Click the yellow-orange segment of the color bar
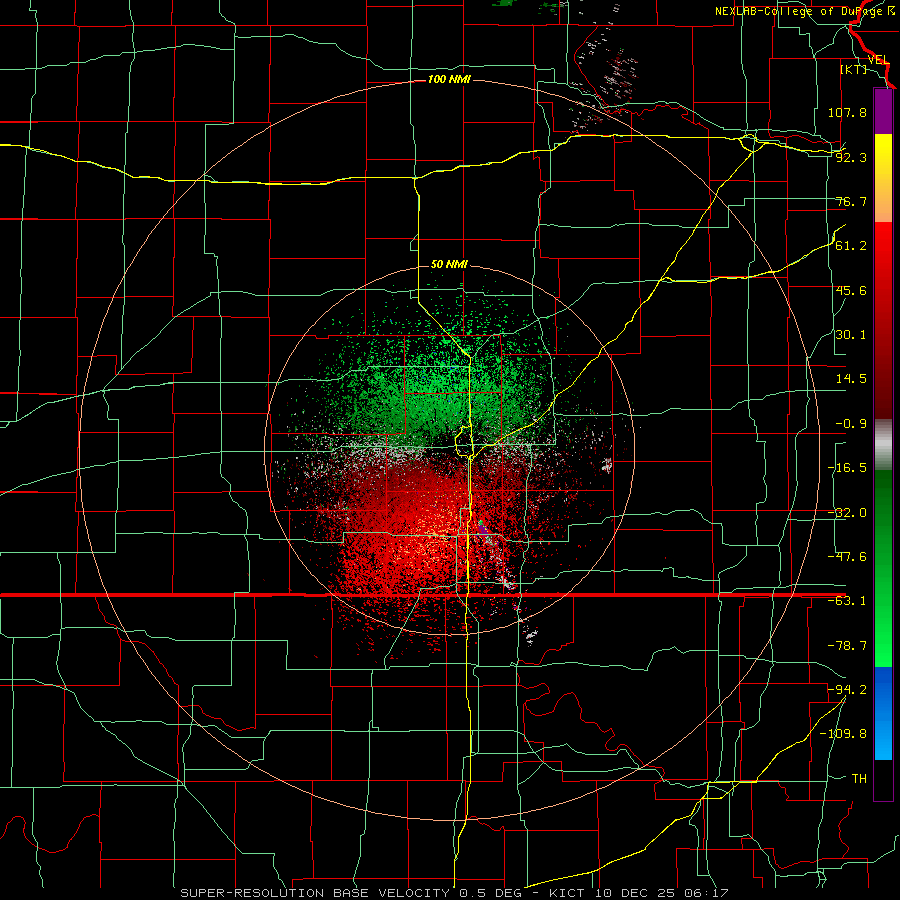 point(883,178)
